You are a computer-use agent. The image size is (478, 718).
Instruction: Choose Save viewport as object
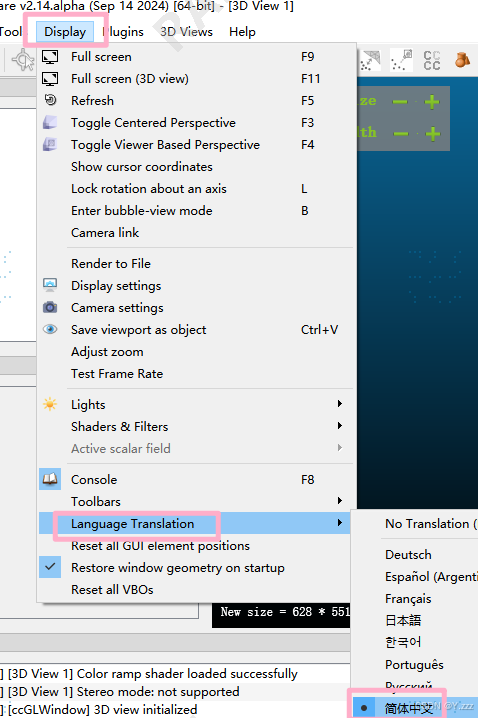click(x=196, y=330)
